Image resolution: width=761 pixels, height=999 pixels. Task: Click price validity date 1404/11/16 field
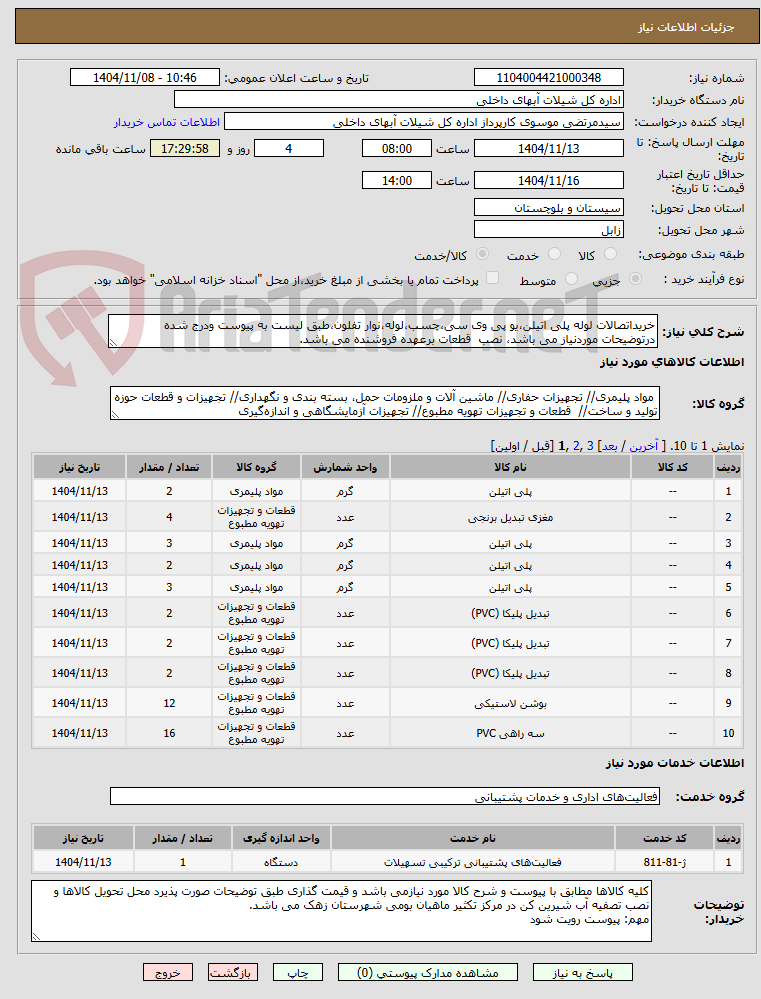click(549, 180)
